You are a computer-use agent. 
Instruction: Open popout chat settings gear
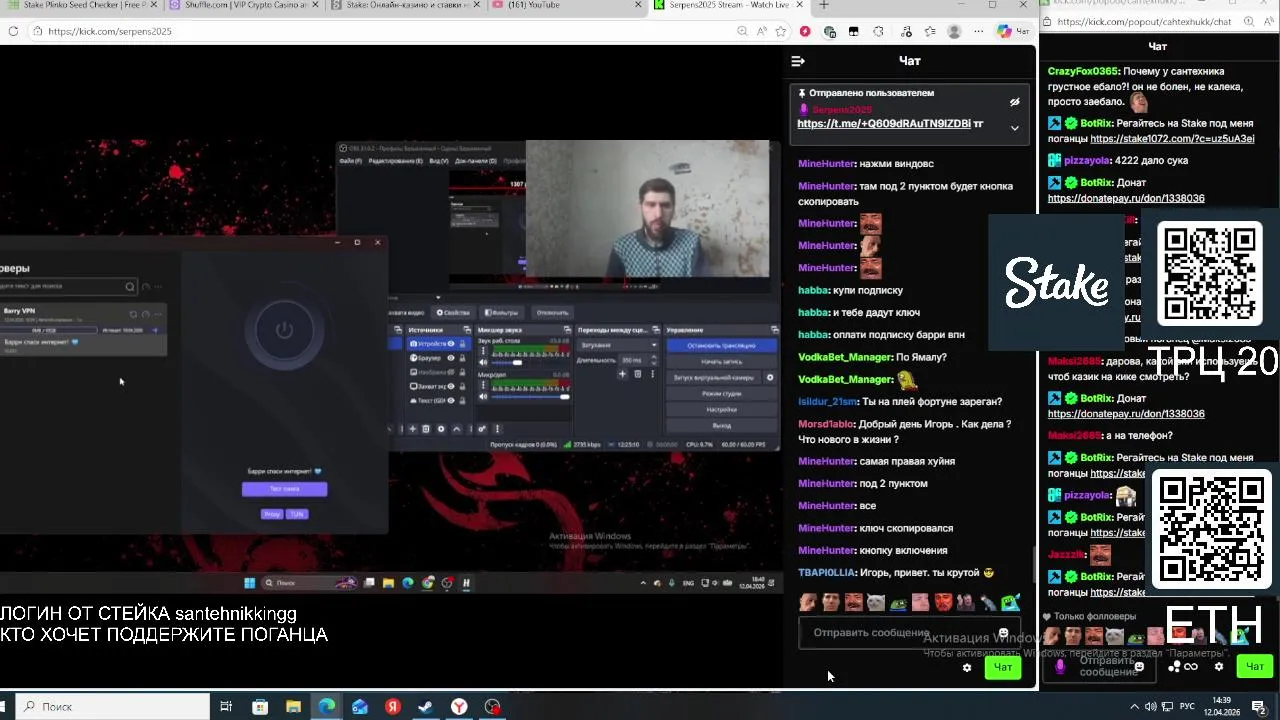tap(1218, 667)
